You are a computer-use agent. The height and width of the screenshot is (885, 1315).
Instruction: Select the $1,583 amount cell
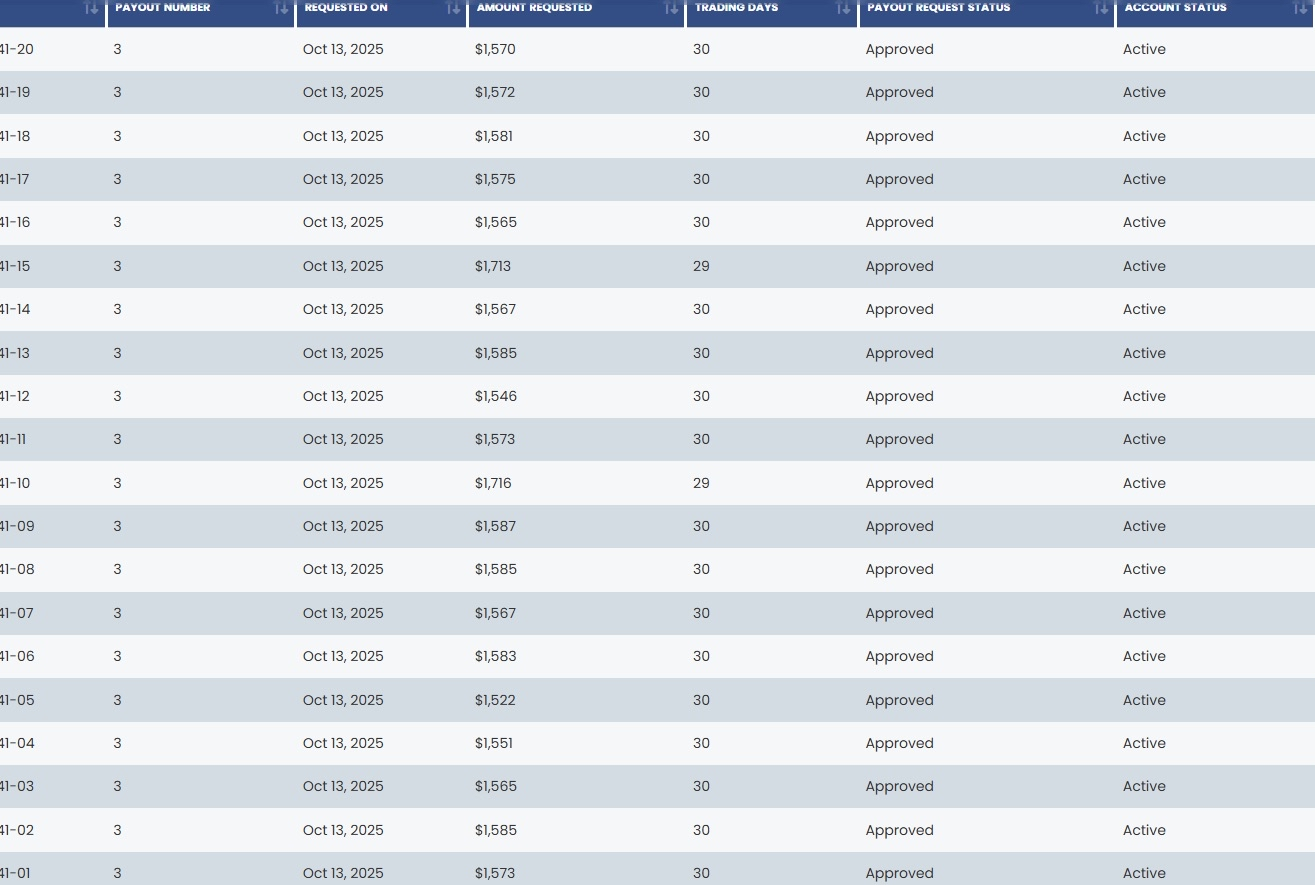click(x=496, y=656)
